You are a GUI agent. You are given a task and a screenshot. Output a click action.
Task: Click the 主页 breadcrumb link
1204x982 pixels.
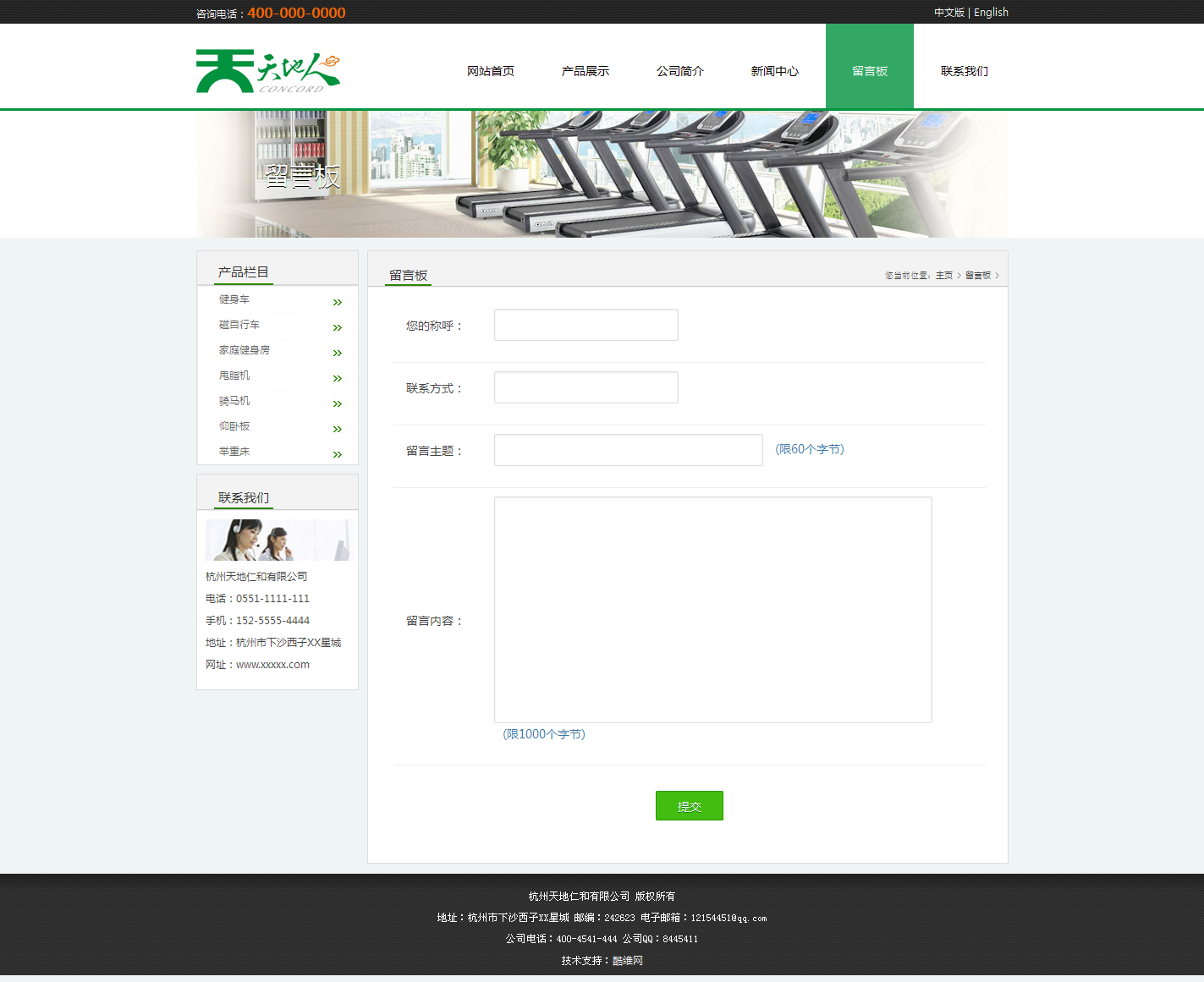944,276
